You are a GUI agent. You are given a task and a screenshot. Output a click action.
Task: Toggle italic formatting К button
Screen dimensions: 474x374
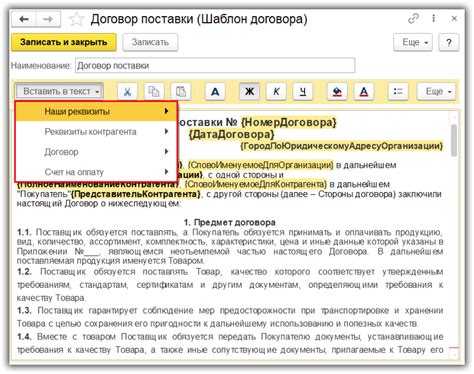[276, 91]
